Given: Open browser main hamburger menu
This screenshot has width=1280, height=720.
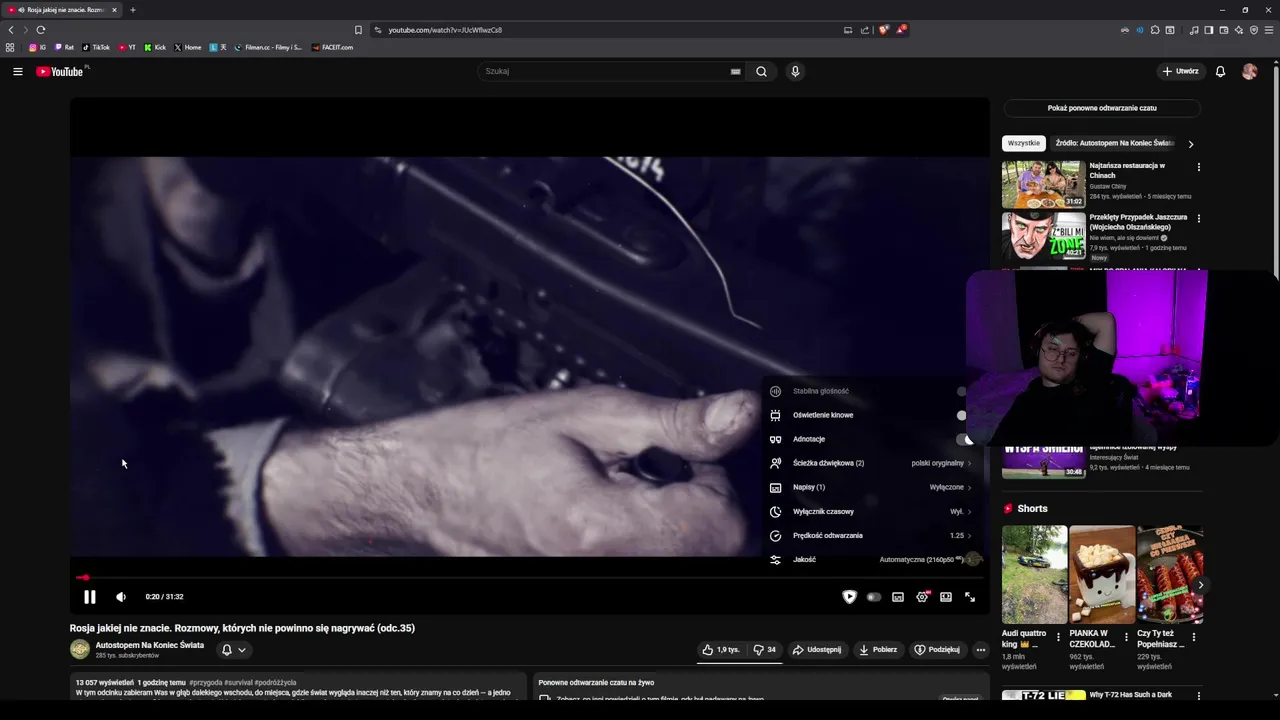Looking at the screenshot, I should [1269, 30].
